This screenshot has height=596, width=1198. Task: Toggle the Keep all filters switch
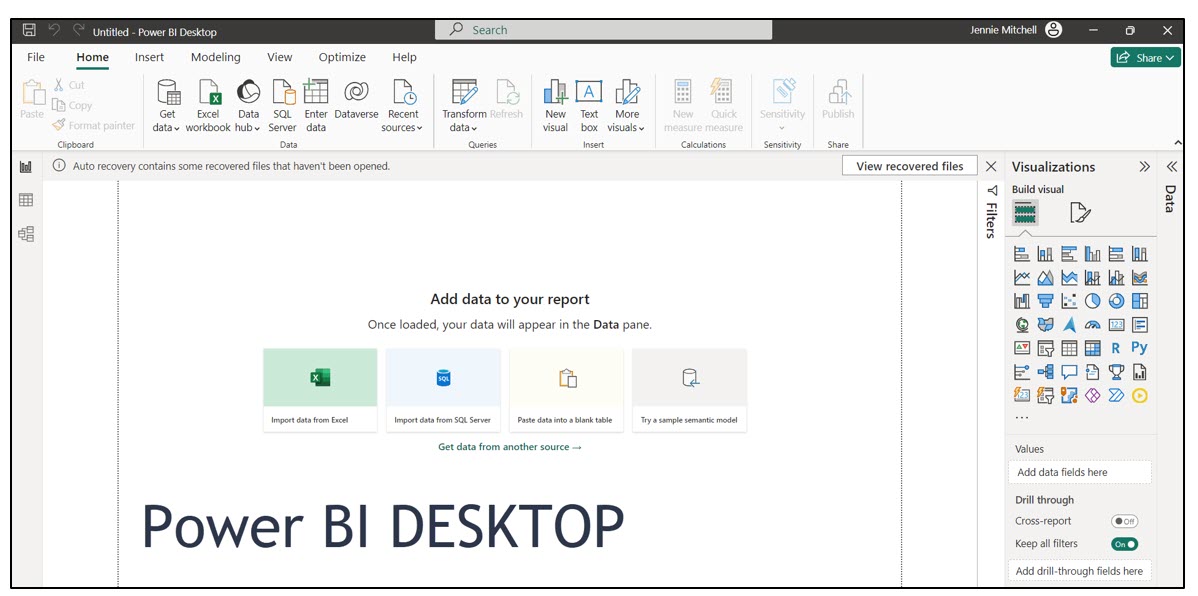click(x=1124, y=544)
